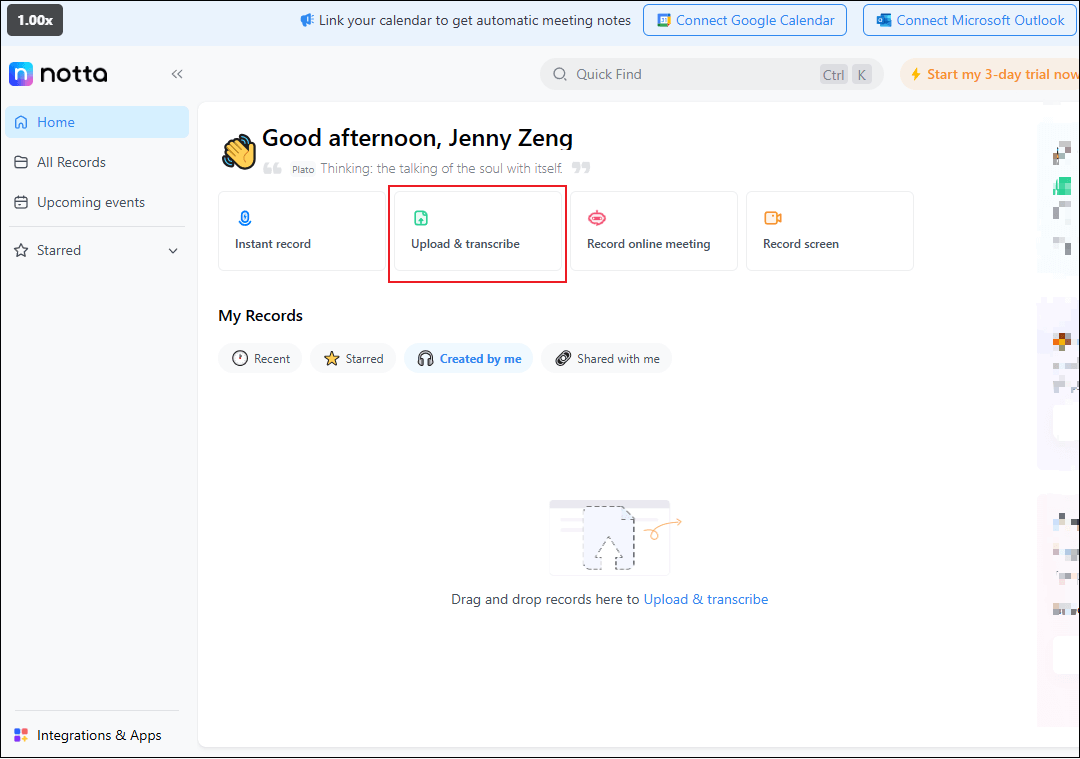
Task: Open the Home page in the sidebar
Action: click(97, 122)
